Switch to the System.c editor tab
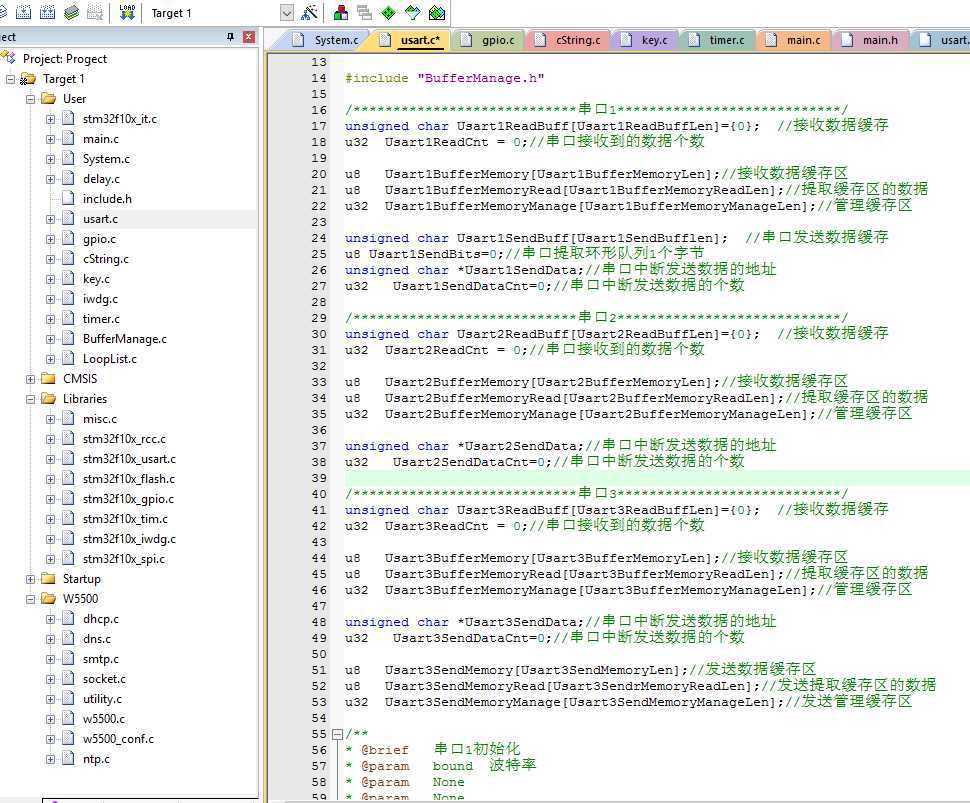This screenshot has width=970, height=803. pyautogui.click(x=326, y=40)
